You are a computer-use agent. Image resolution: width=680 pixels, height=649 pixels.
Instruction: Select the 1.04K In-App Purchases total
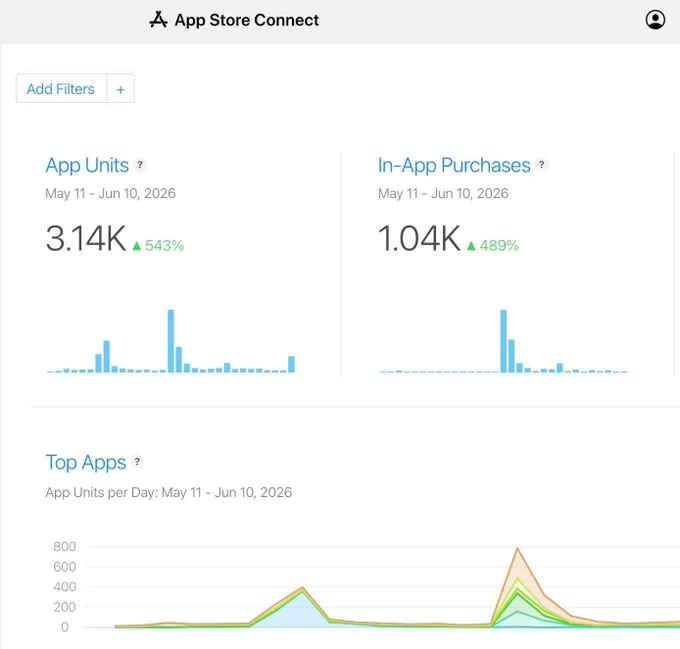tap(419, 238)
